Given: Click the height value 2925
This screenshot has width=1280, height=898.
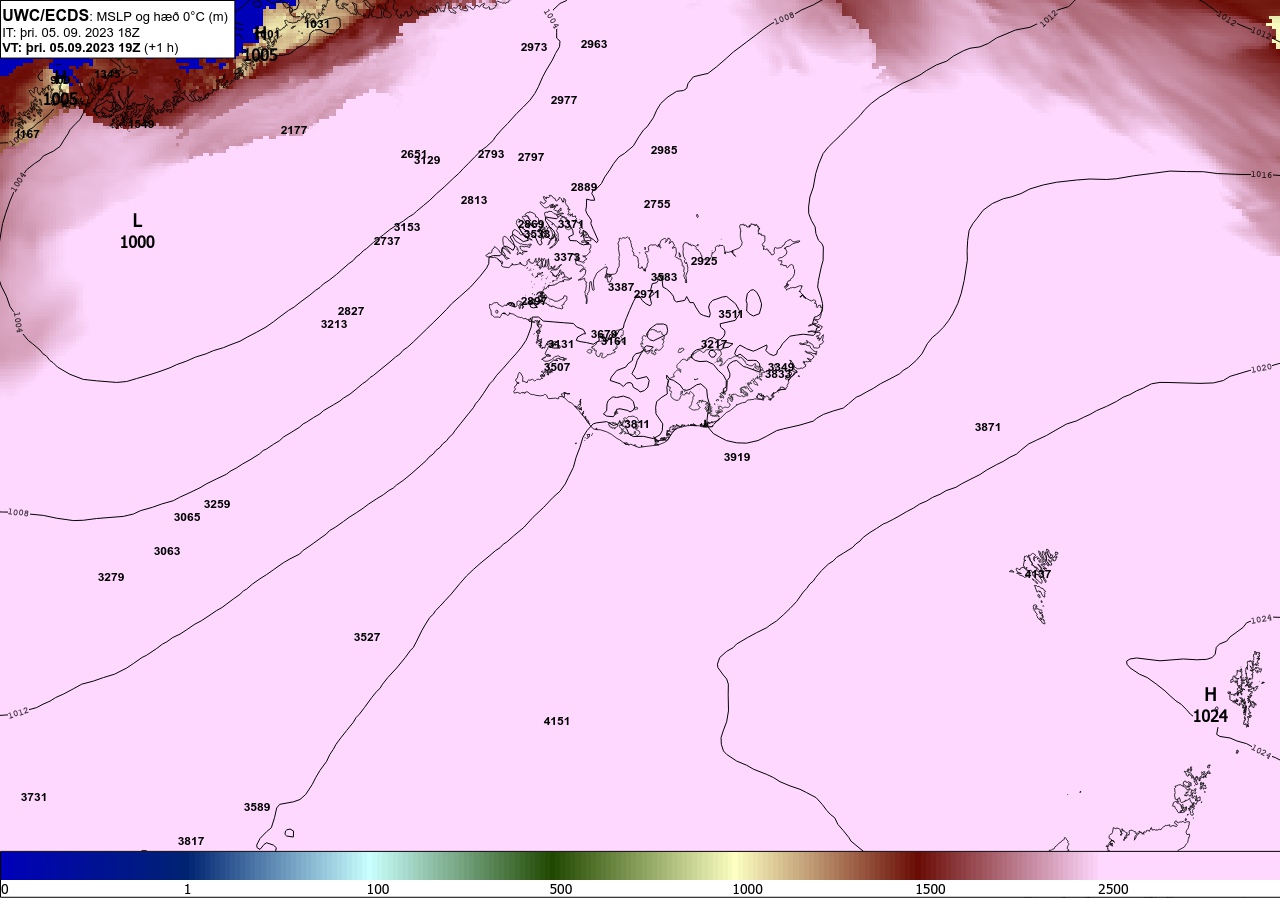Looking at the screenshot, I should pos(704,261).
